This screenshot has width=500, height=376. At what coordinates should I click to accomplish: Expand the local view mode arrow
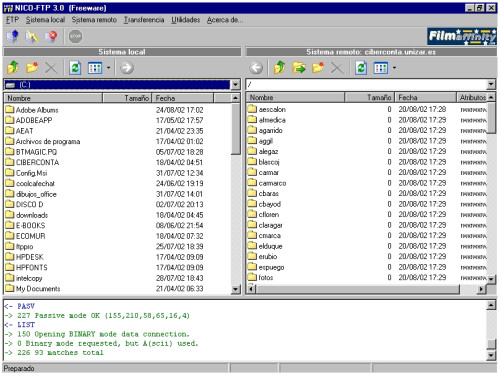[x=108, y=68]
